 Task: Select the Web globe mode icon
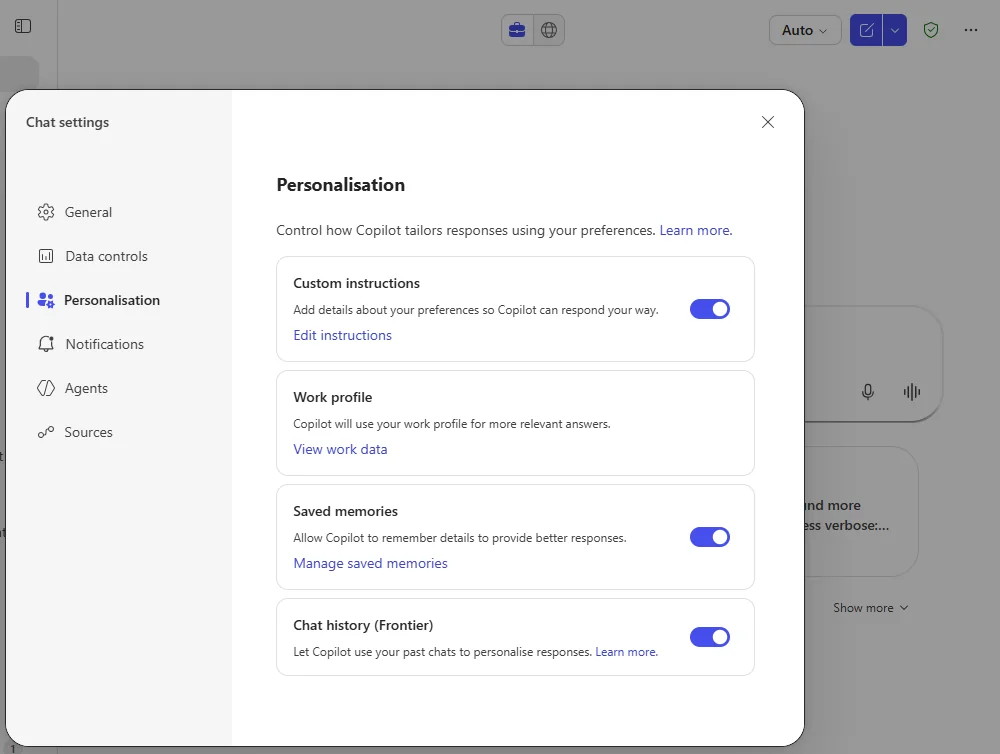549,30
